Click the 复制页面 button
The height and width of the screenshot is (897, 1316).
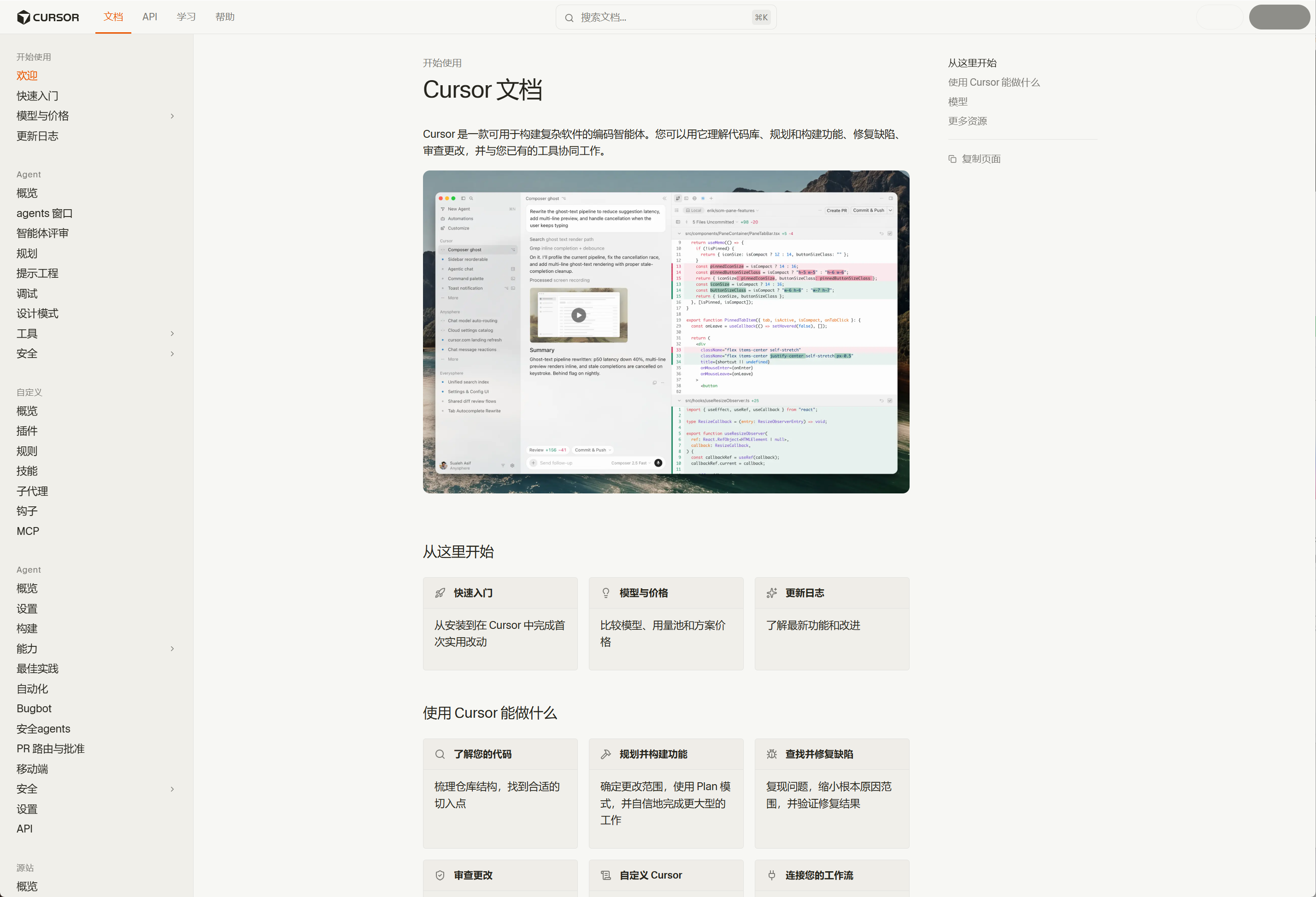(x=975, y=159)
